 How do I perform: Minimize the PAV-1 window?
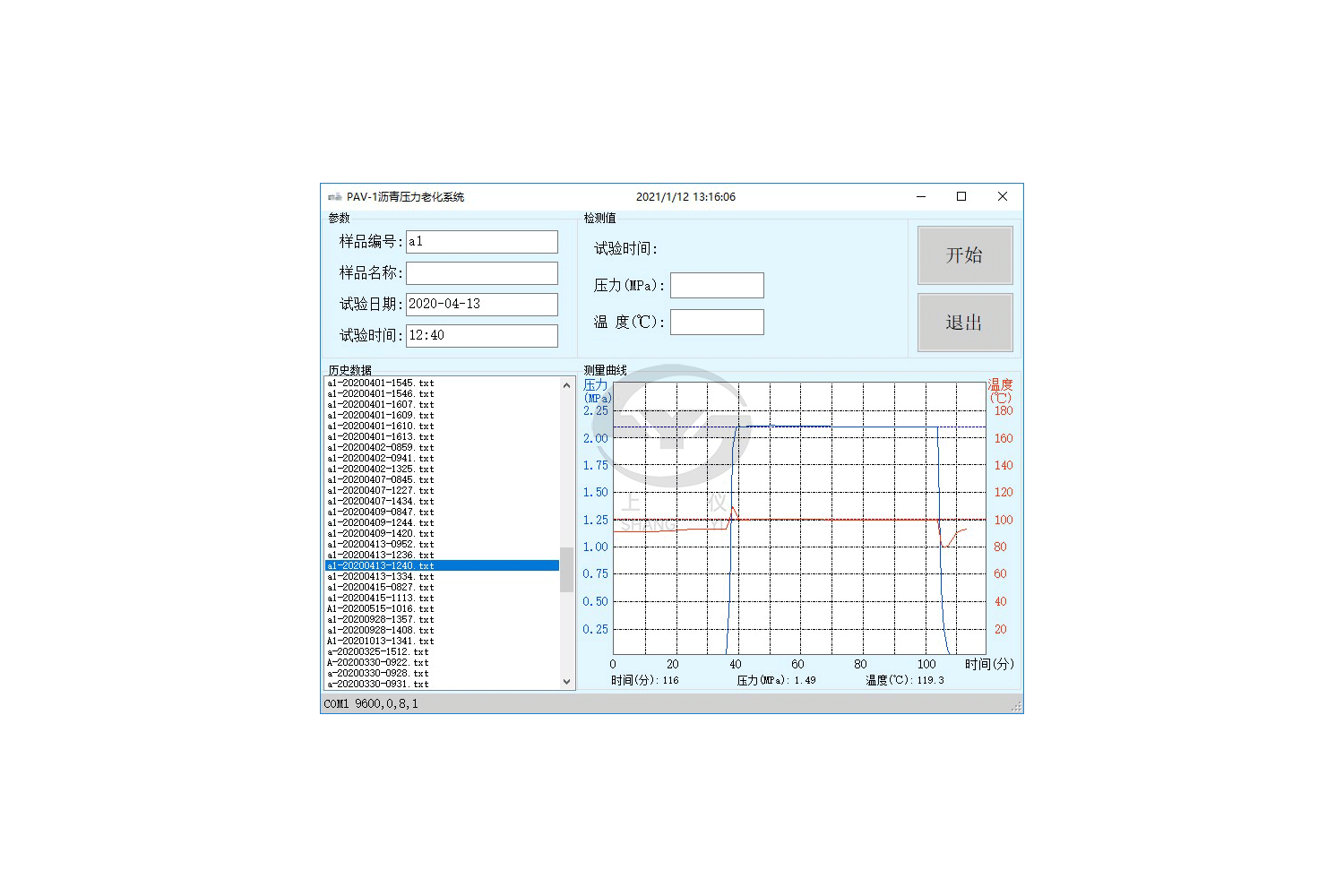click(x=921, y=197)
